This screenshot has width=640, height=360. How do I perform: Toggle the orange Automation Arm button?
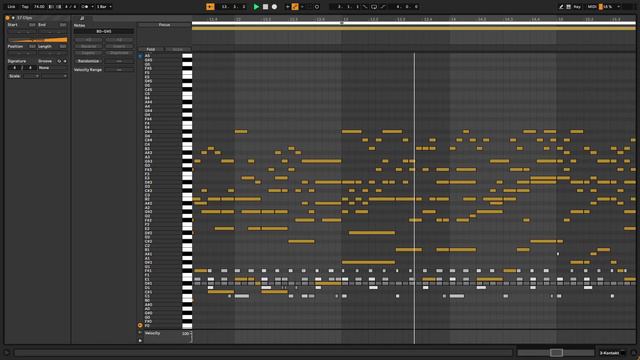(x=295, y=7)
